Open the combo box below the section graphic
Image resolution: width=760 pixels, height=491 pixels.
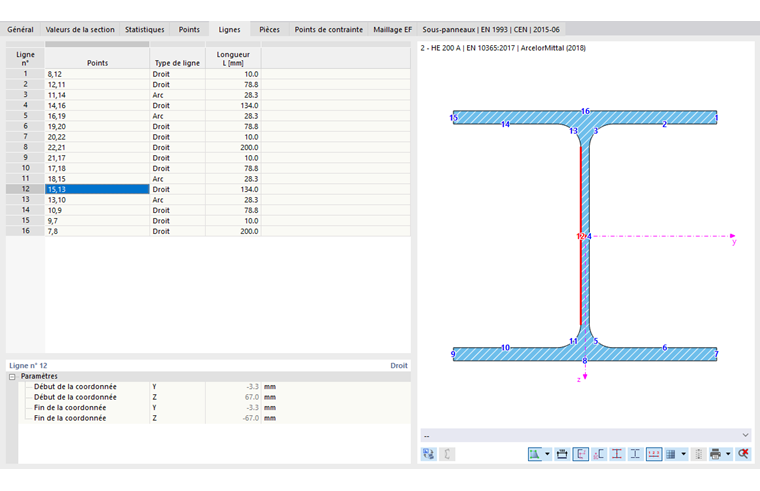coord(586,435)
